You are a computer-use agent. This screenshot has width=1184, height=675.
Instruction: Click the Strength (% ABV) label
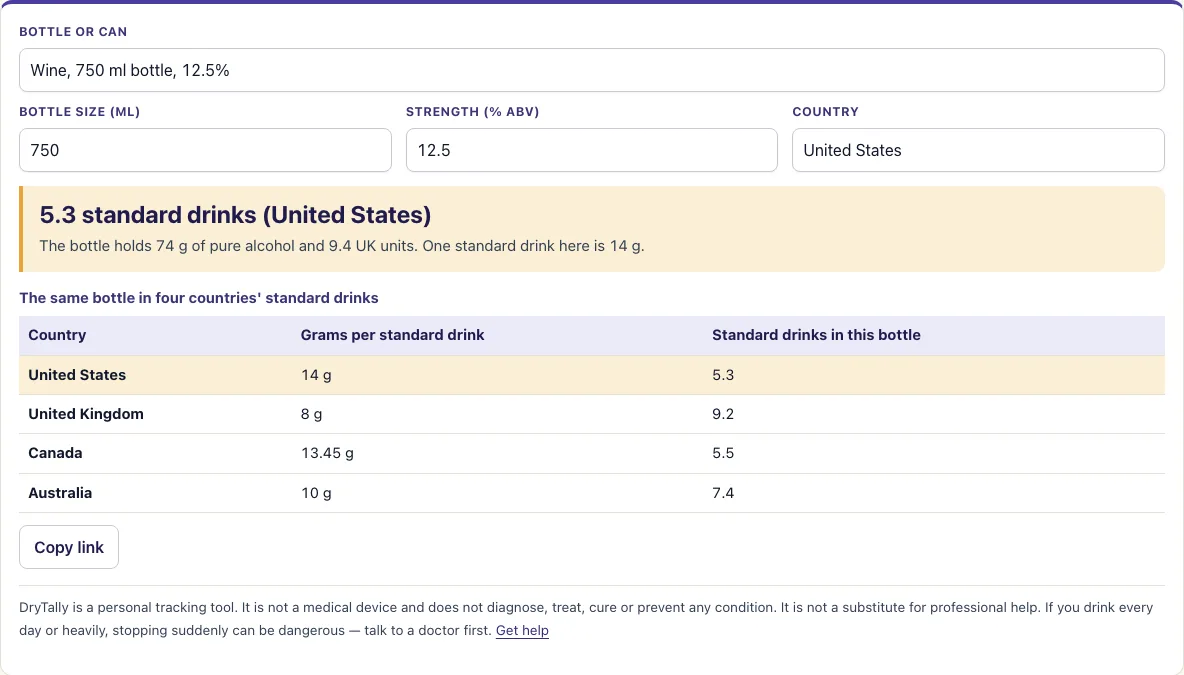(473, 112)
